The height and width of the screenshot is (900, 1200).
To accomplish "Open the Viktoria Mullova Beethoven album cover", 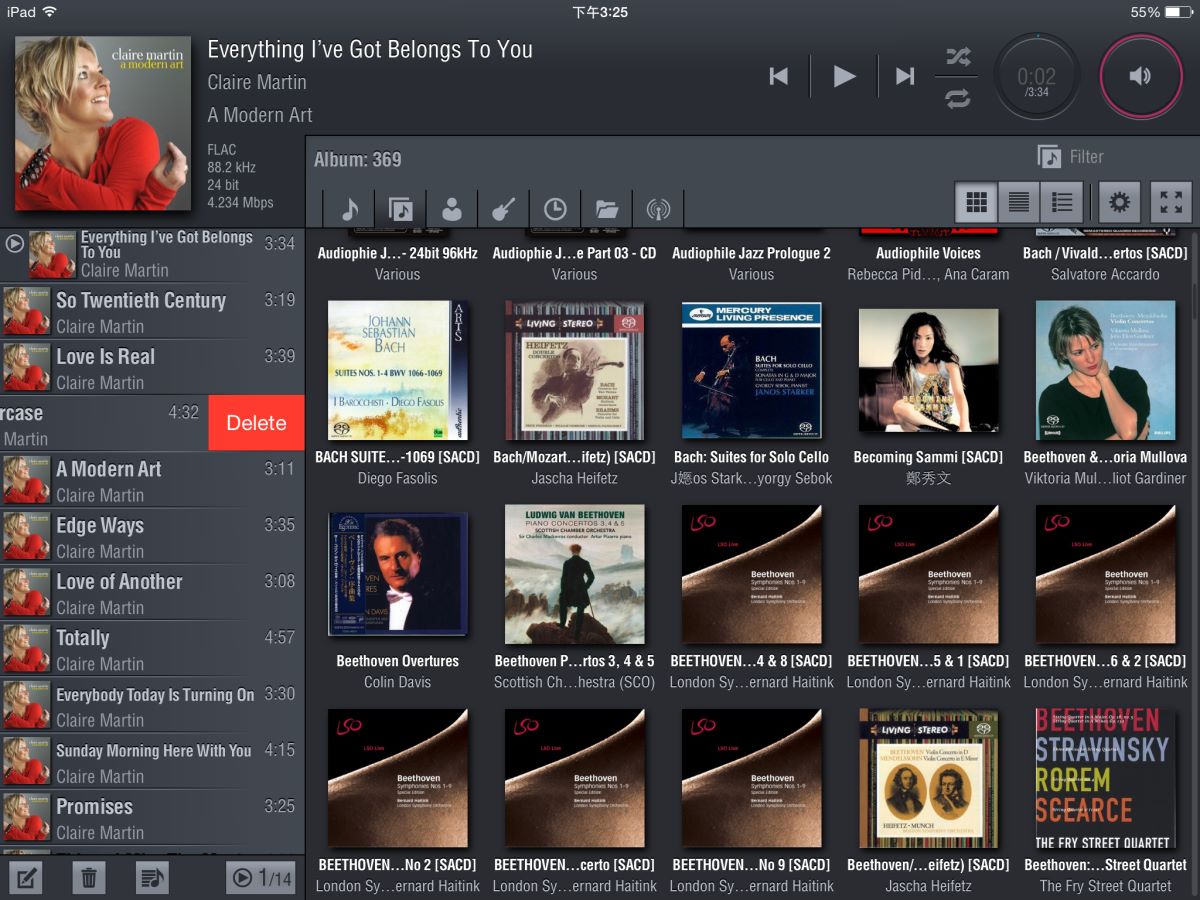I will tap(1105, 369).
